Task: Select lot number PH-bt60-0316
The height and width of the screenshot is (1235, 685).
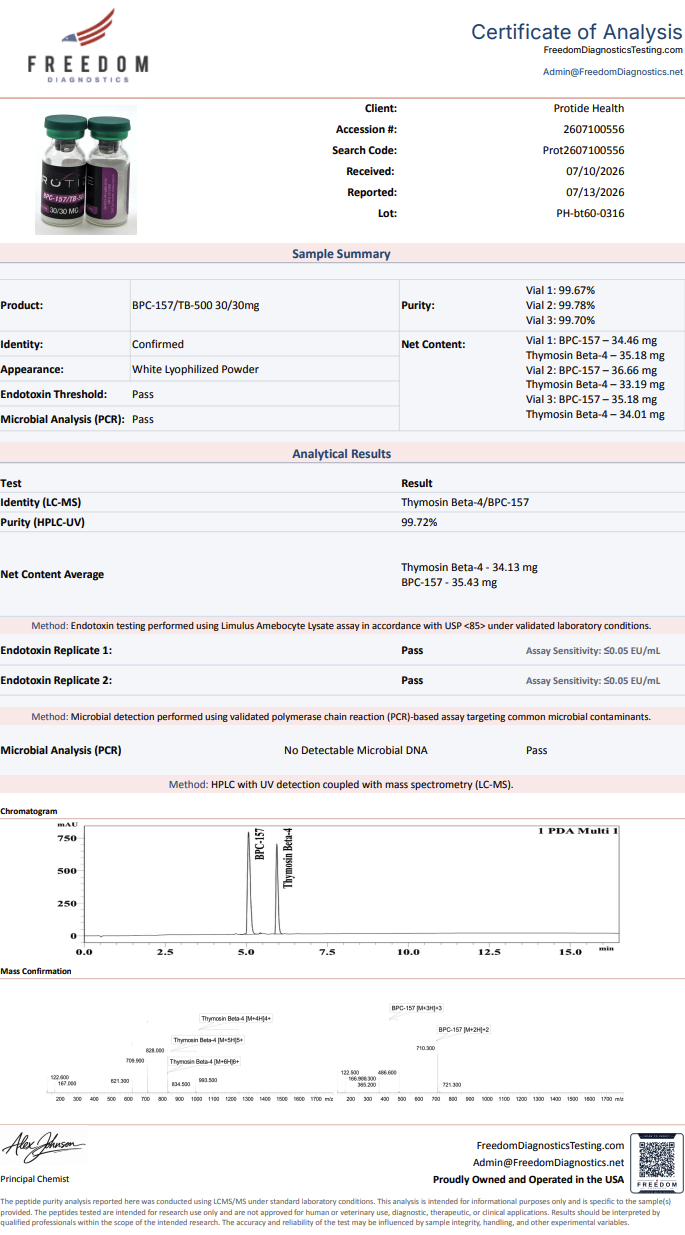Action: 590,213
